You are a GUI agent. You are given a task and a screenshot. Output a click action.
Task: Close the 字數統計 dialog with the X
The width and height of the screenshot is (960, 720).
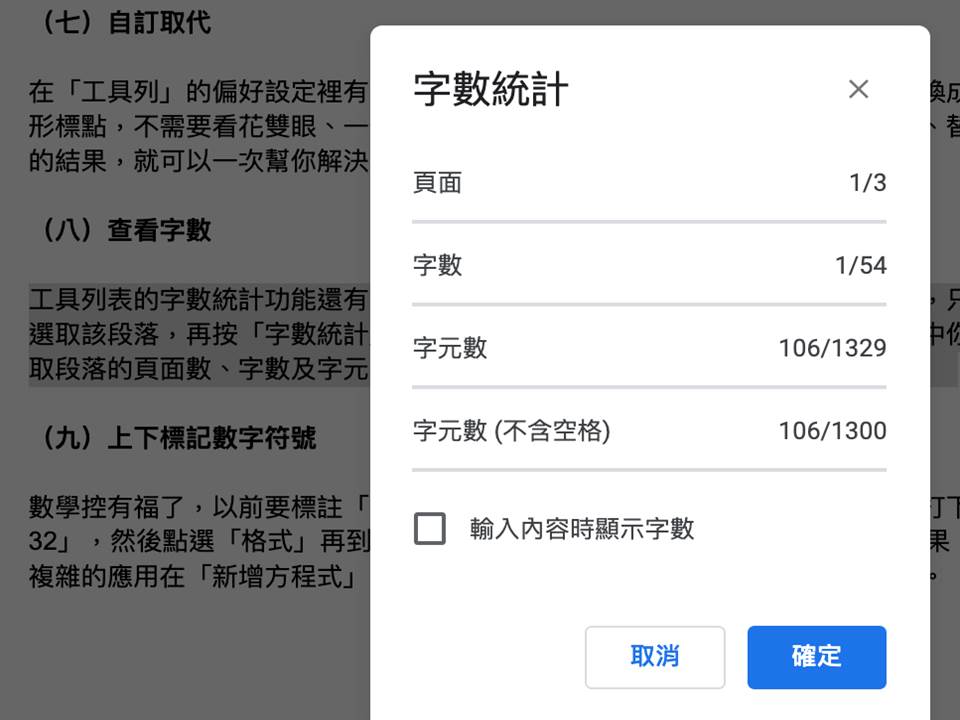858,89
